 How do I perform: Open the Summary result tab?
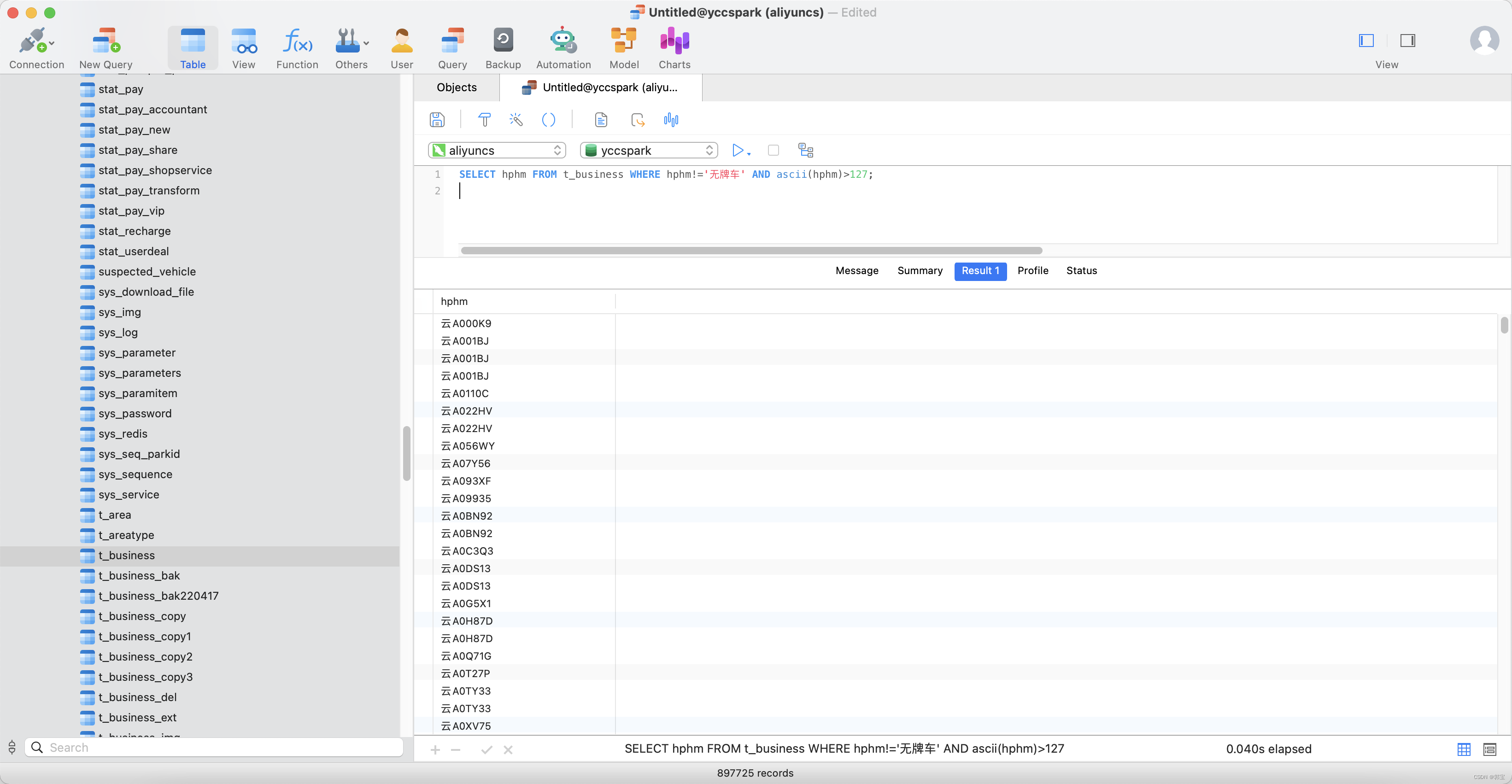tap(920, 270)
